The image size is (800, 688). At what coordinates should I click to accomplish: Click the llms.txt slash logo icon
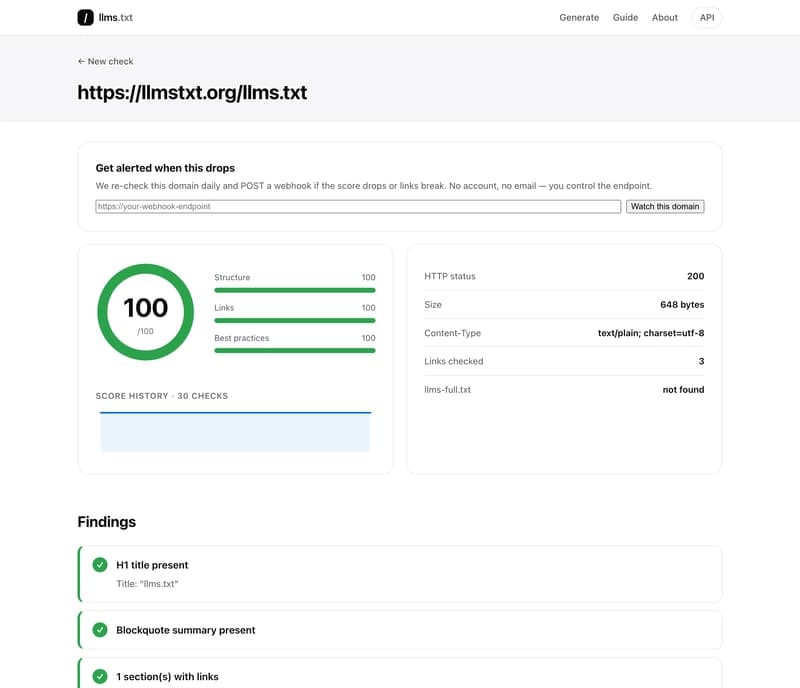click(x=85, y=17)
